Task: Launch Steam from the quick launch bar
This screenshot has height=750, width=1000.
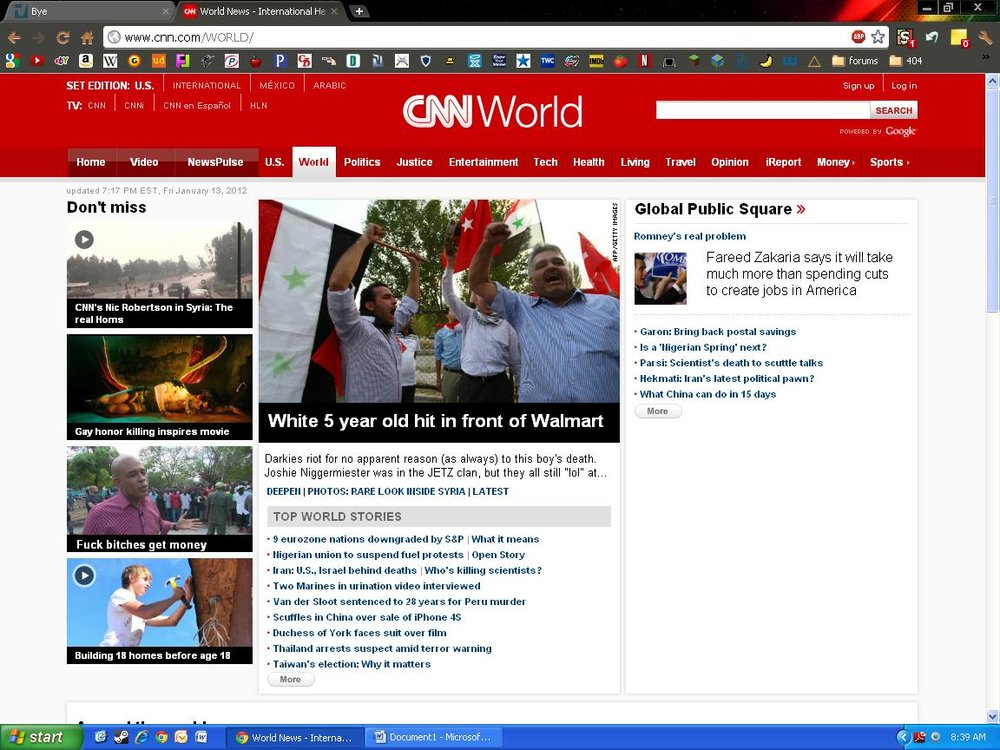Action: click(x=121, y=737)
